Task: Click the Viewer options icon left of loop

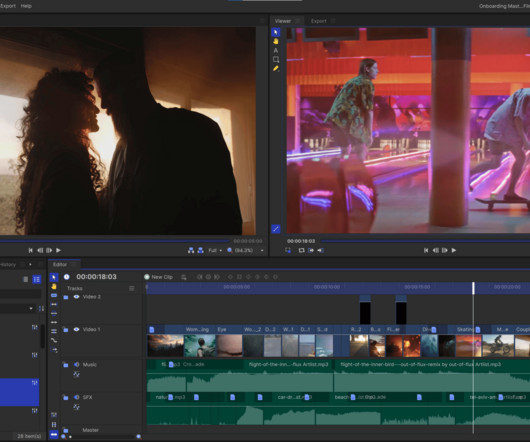Action: pyautogui.click(x=288, y=250)
